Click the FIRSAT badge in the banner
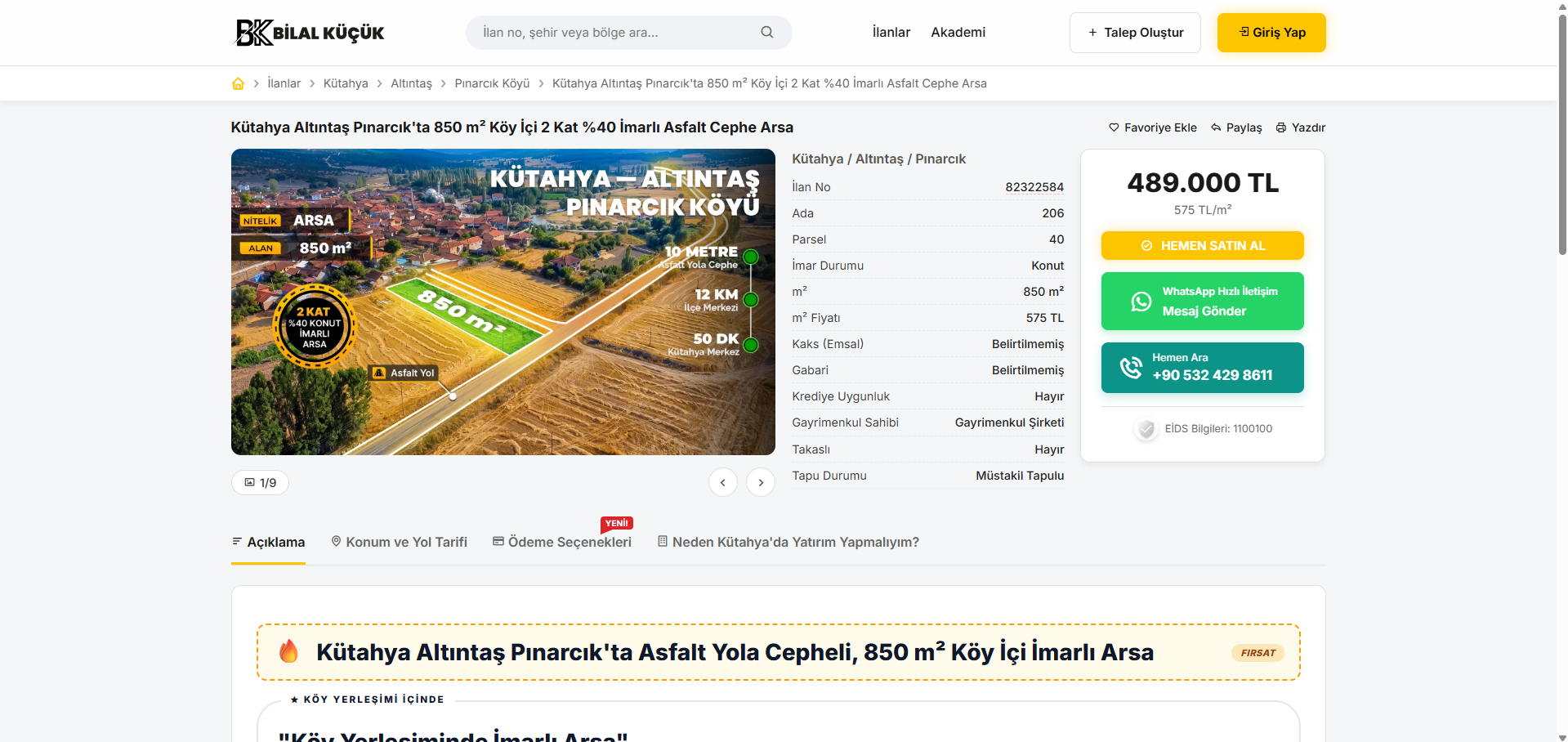The image size is (1568, 742). [x=1258, y=653]
